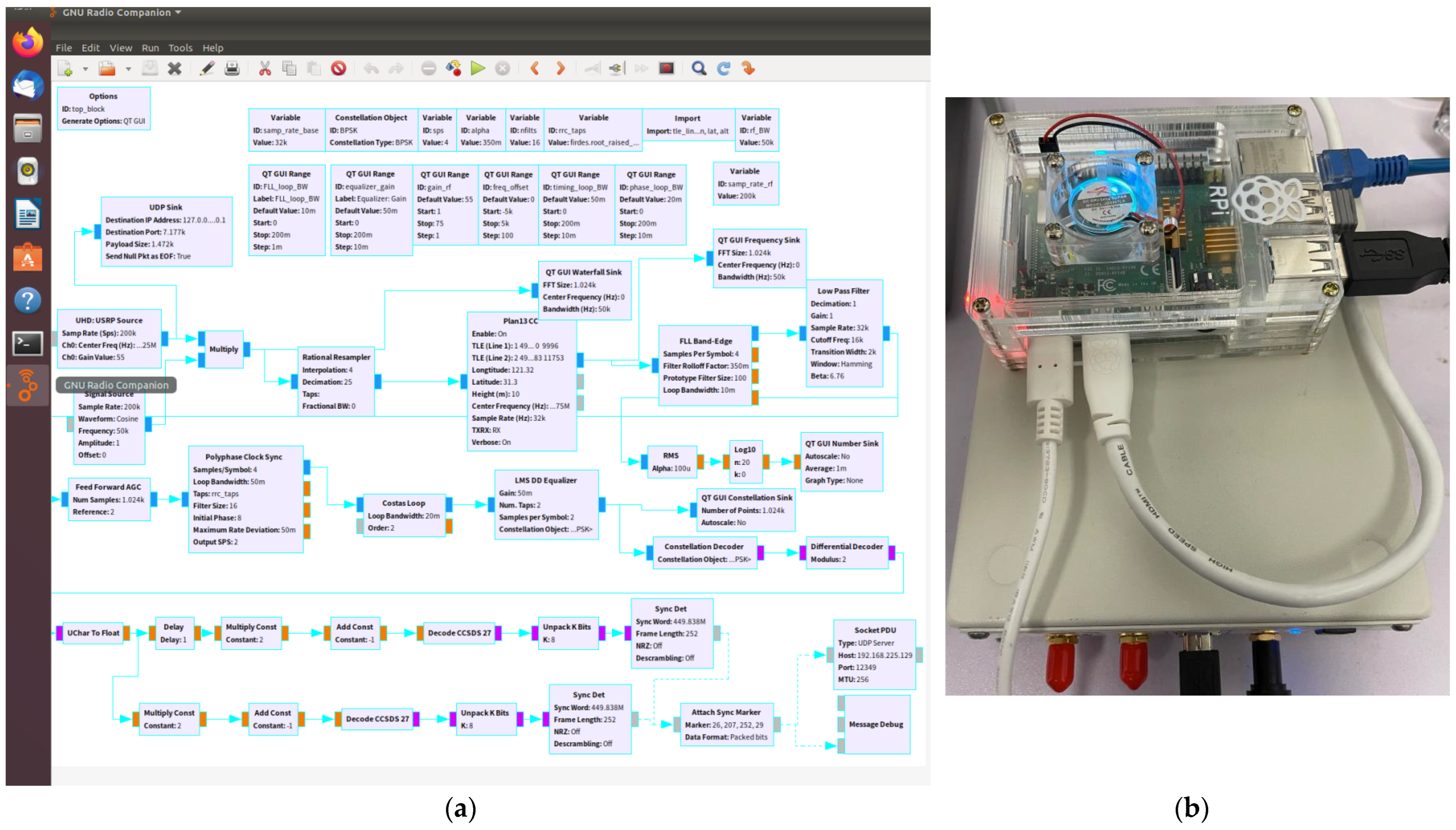The width and height of the screenshot is (1456, 830).
Task: Expand the New flow graph dropdown arrow
Action: (x=85, y=69)
